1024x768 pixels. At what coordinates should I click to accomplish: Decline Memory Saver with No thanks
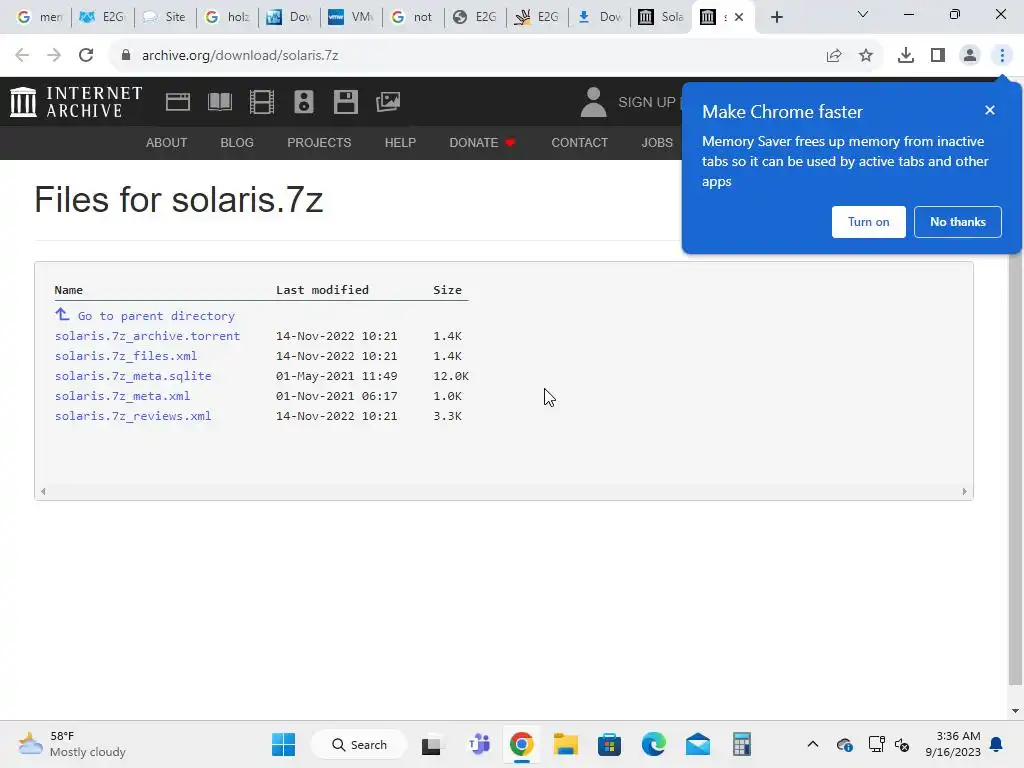[x=957, y=222]
